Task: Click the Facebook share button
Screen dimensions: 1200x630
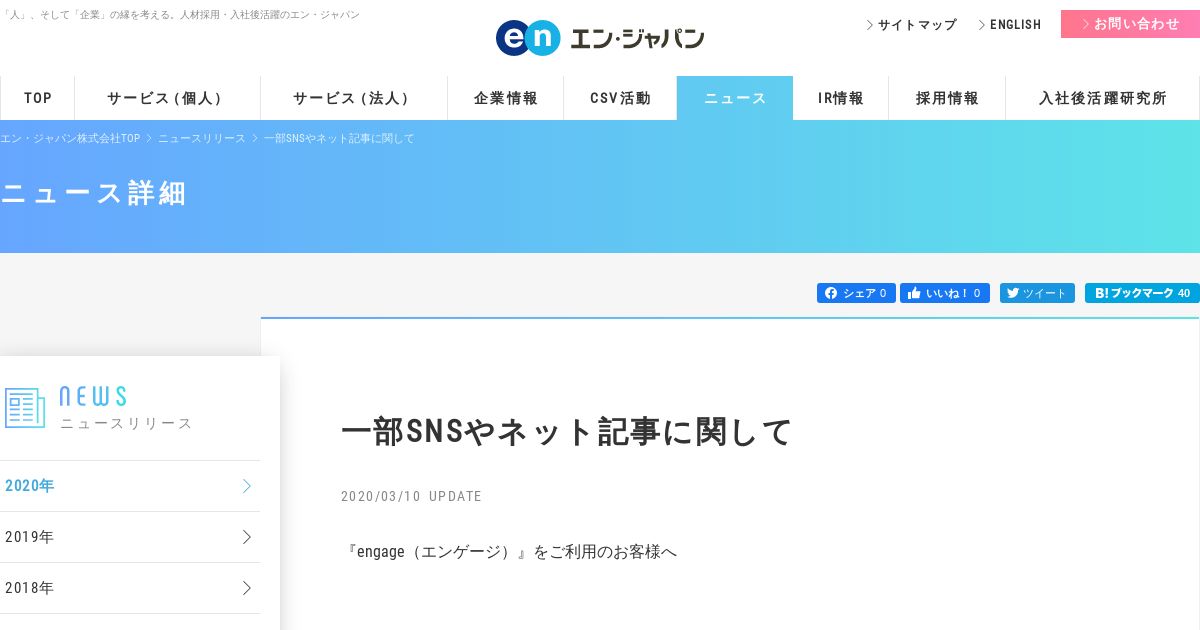Action: 856,293
